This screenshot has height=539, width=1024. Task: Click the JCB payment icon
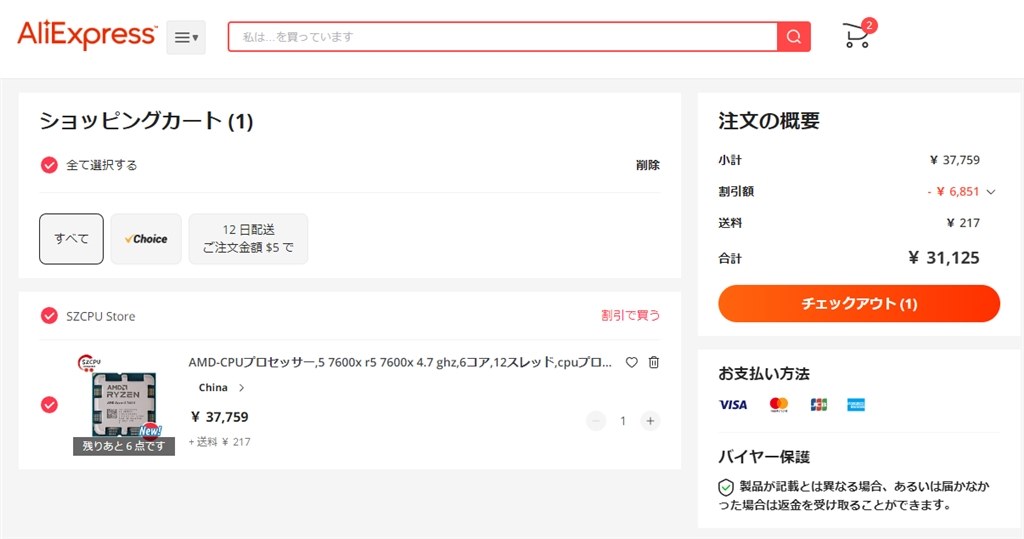[818, 404]
